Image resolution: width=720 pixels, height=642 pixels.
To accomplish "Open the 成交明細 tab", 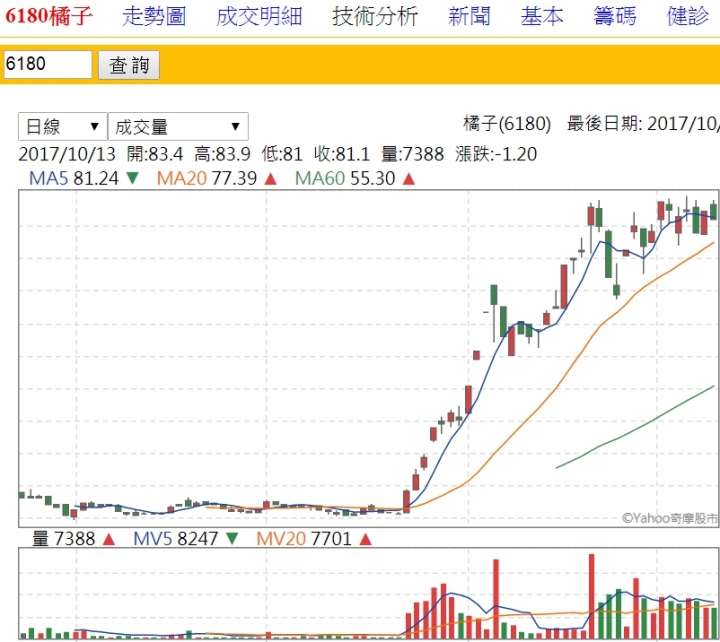I will tap(259, 16).
